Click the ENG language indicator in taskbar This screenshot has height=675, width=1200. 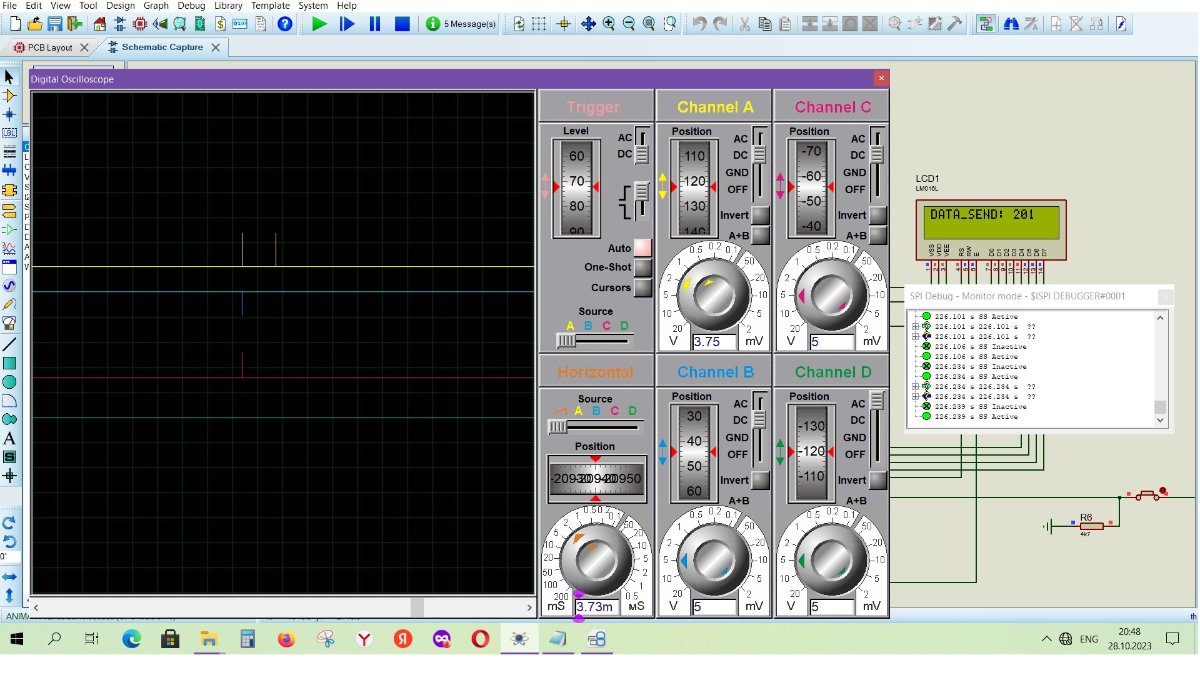(1089, 639)
